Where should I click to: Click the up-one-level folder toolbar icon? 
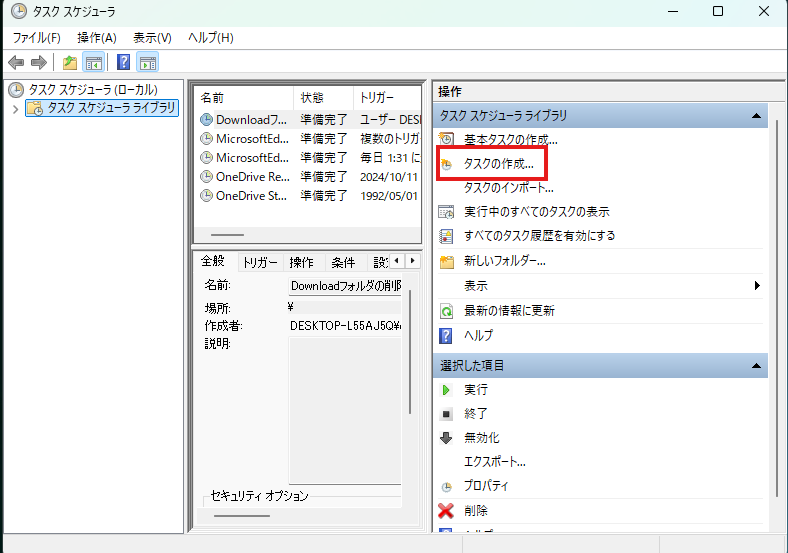(x=70, y=63)
